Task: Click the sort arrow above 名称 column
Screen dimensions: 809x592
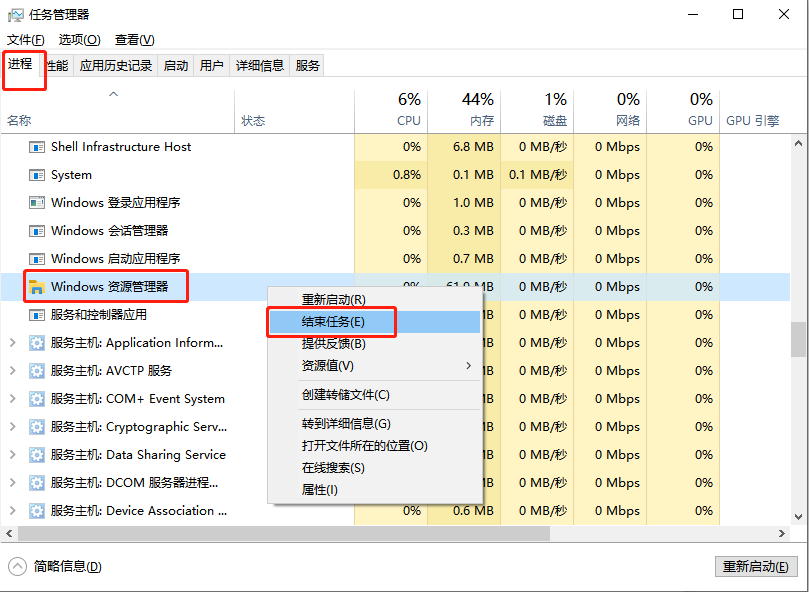Action: pyautogui.click(x=114, y=94)
